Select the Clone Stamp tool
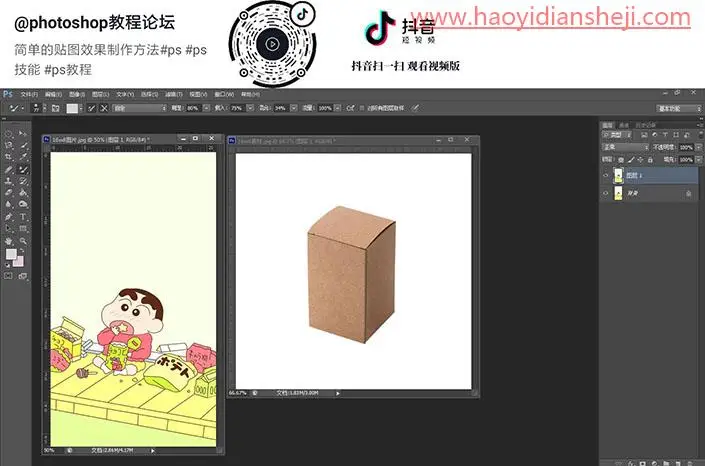The width and height of the screenshot is (705, 466). (8, 181)
